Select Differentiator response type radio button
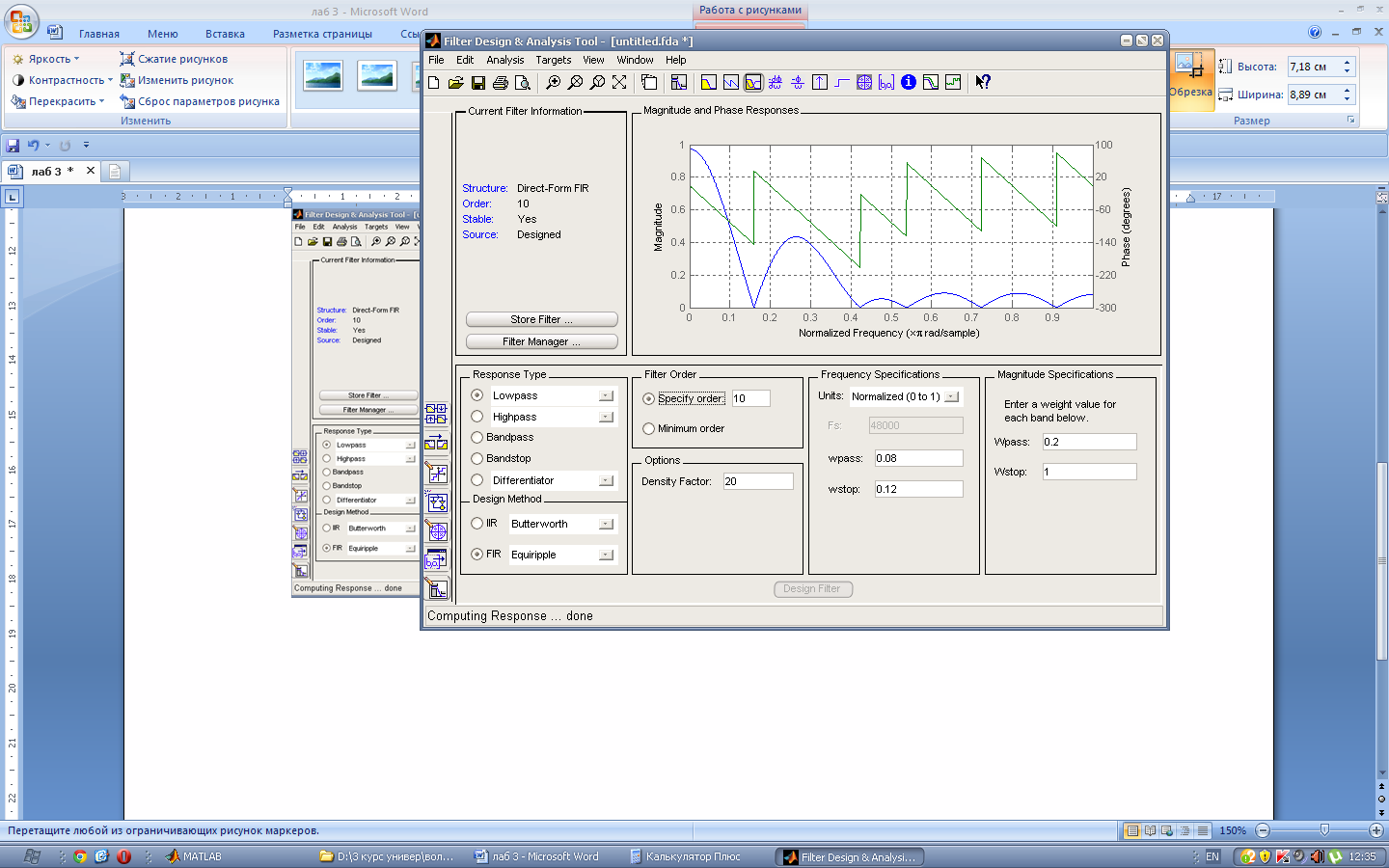The image size is (1389, 868). point(477,480)
